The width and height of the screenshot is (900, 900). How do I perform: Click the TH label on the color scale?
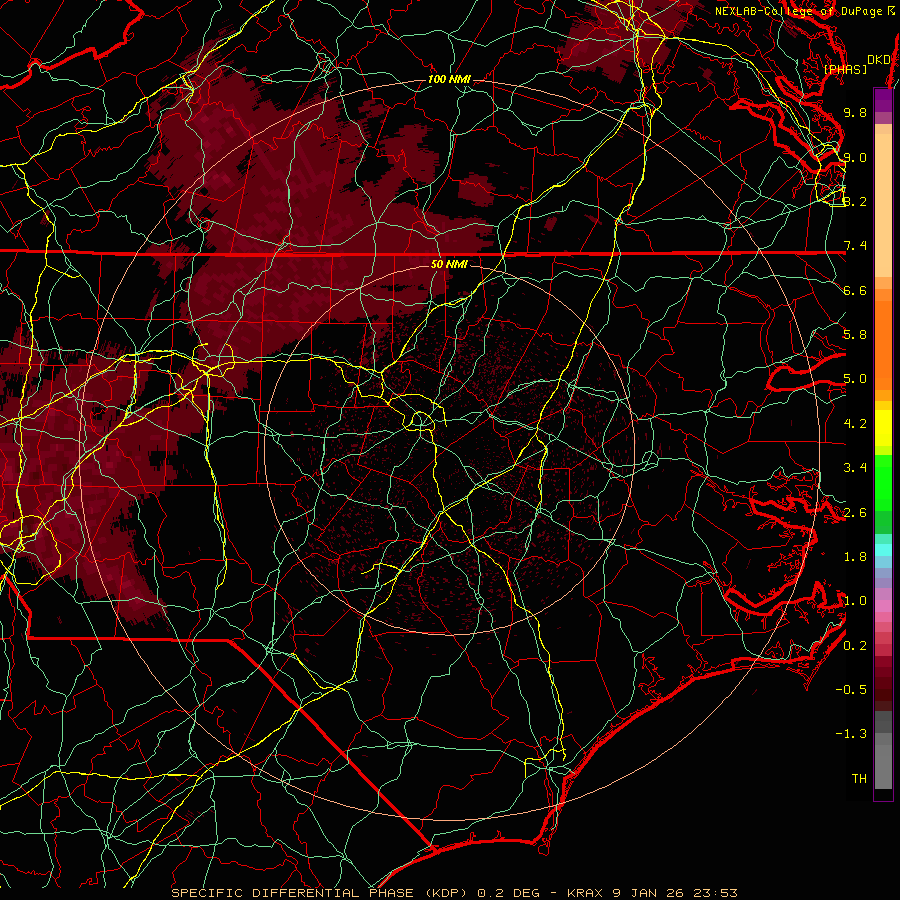click(859, 779)
